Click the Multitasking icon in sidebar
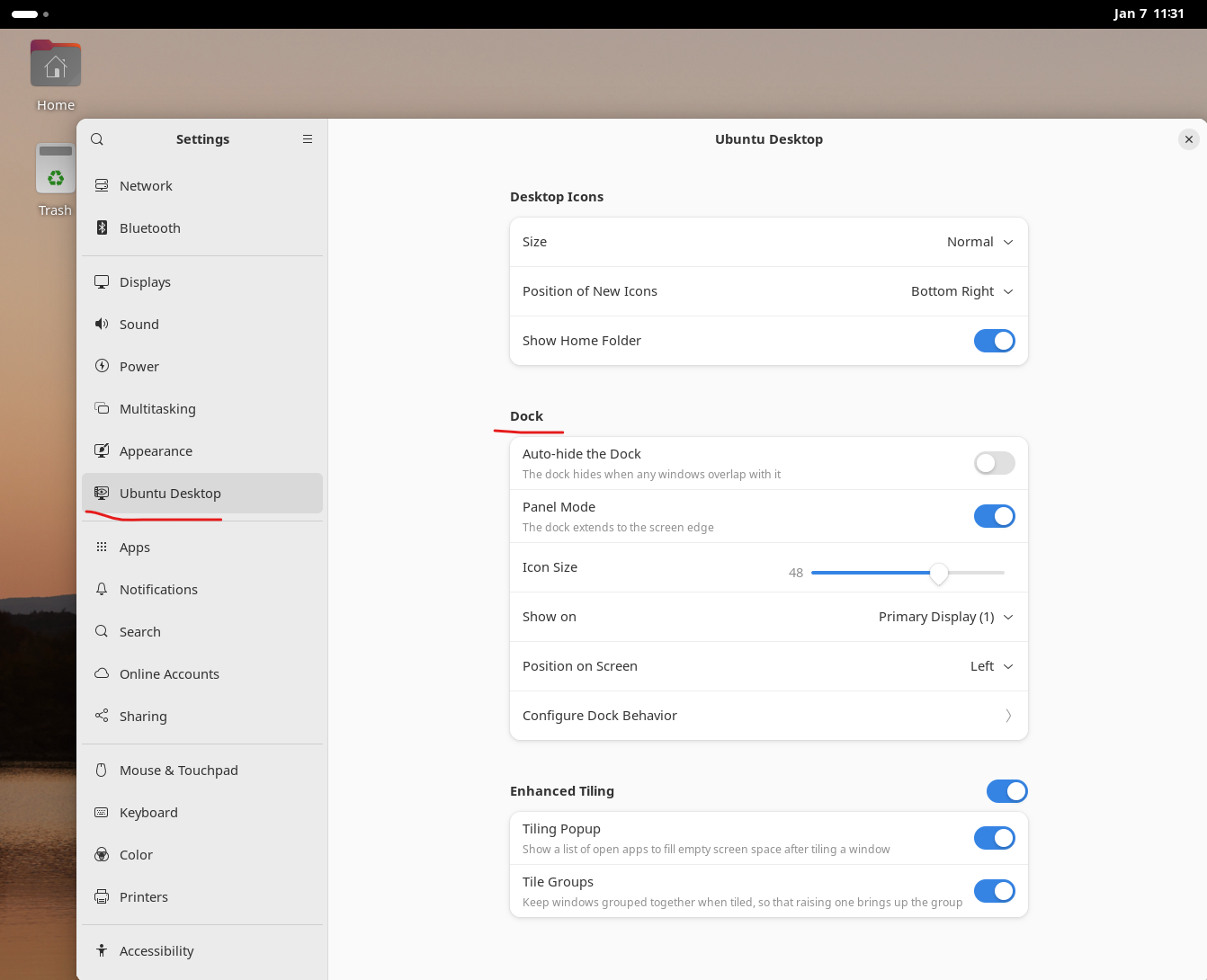Viewport: 1207px width, 980px height. [102, 408]
